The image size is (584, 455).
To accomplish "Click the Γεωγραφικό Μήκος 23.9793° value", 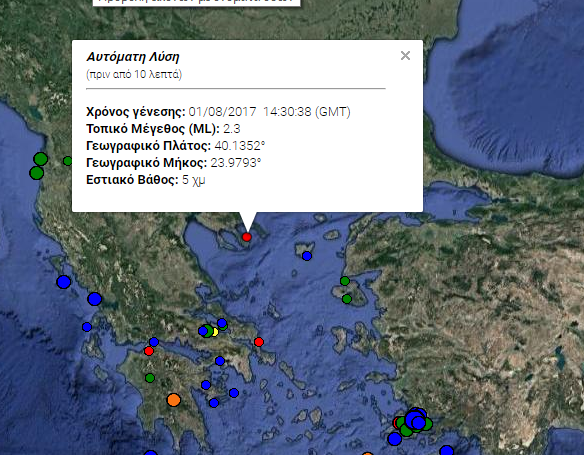I will point(236,163).
